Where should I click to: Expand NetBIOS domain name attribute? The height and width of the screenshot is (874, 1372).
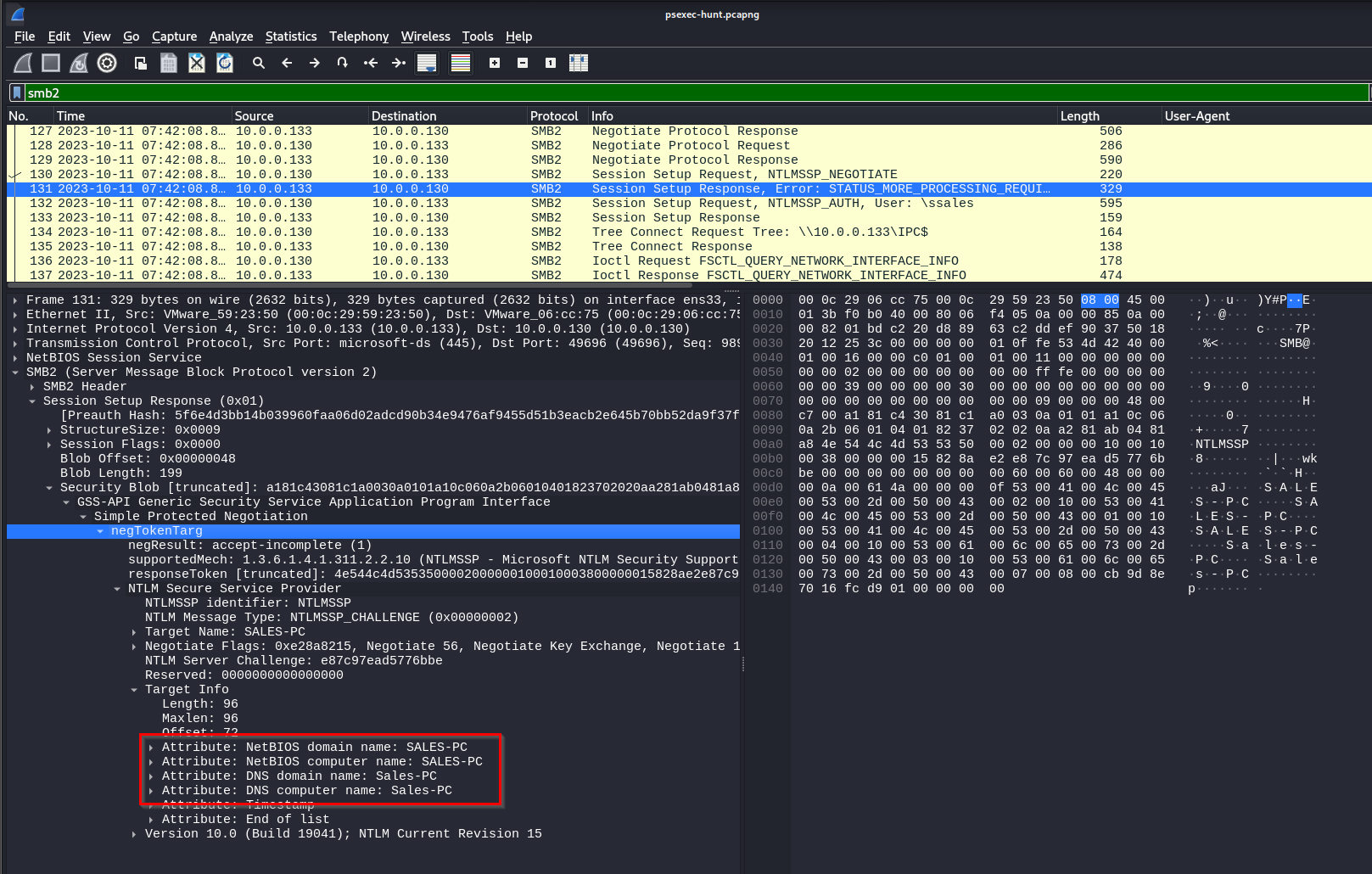point(151,748)
